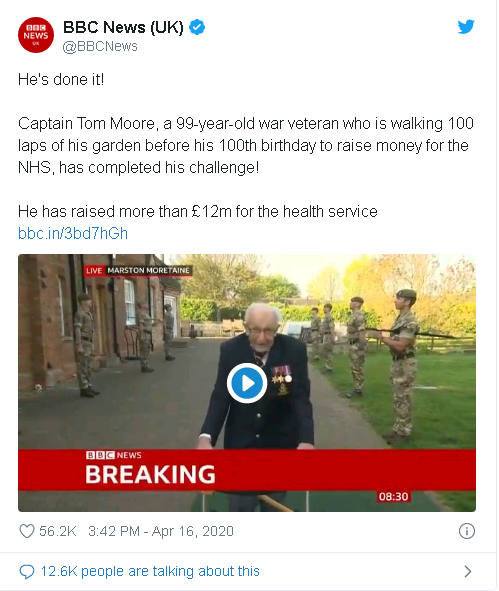Click the info circle icon
Image resolution: width=499 pixels, height=591 pixels.
[x=467, y=531]
